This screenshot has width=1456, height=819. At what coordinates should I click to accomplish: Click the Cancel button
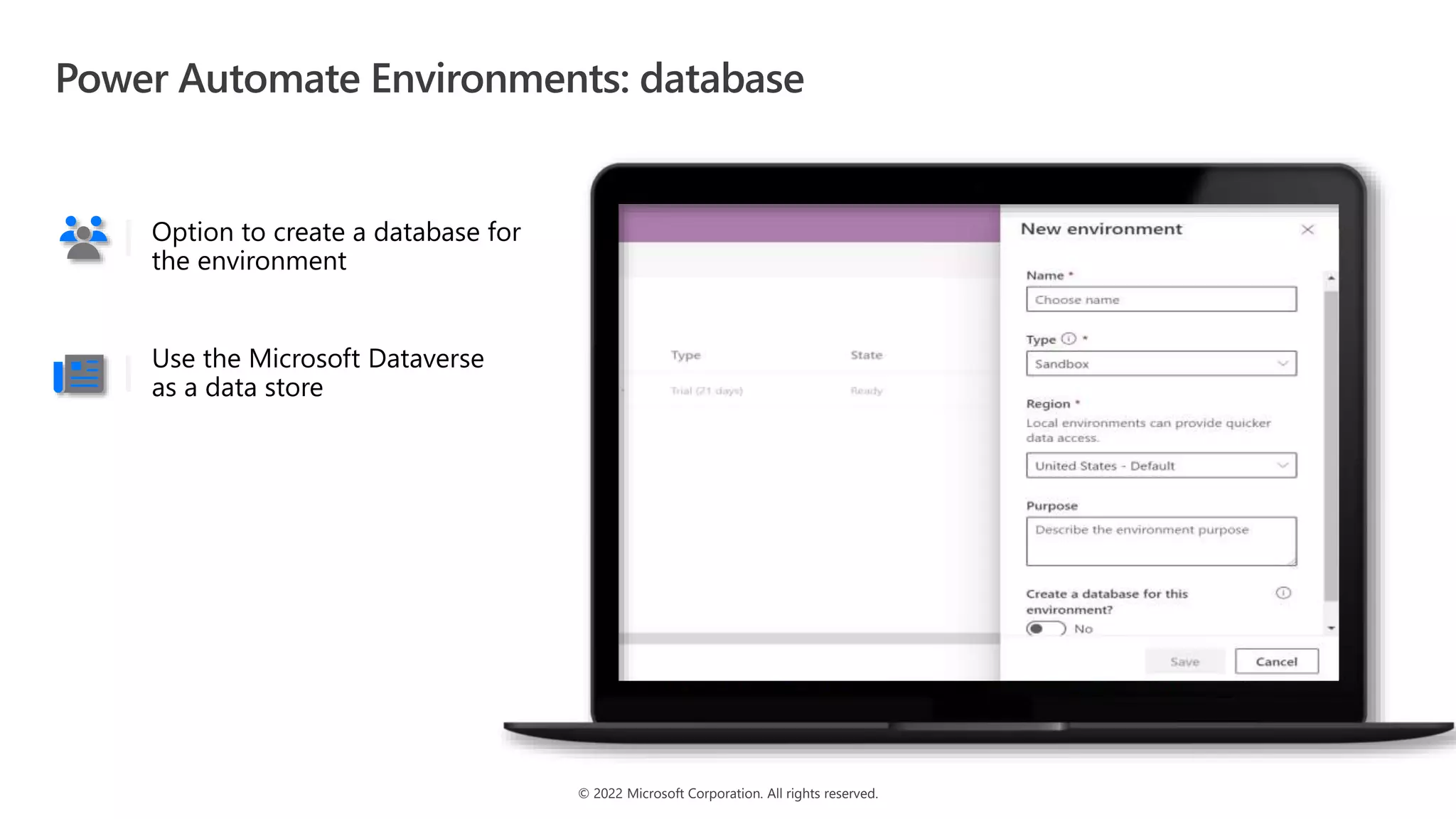[x=1277, y=661]
